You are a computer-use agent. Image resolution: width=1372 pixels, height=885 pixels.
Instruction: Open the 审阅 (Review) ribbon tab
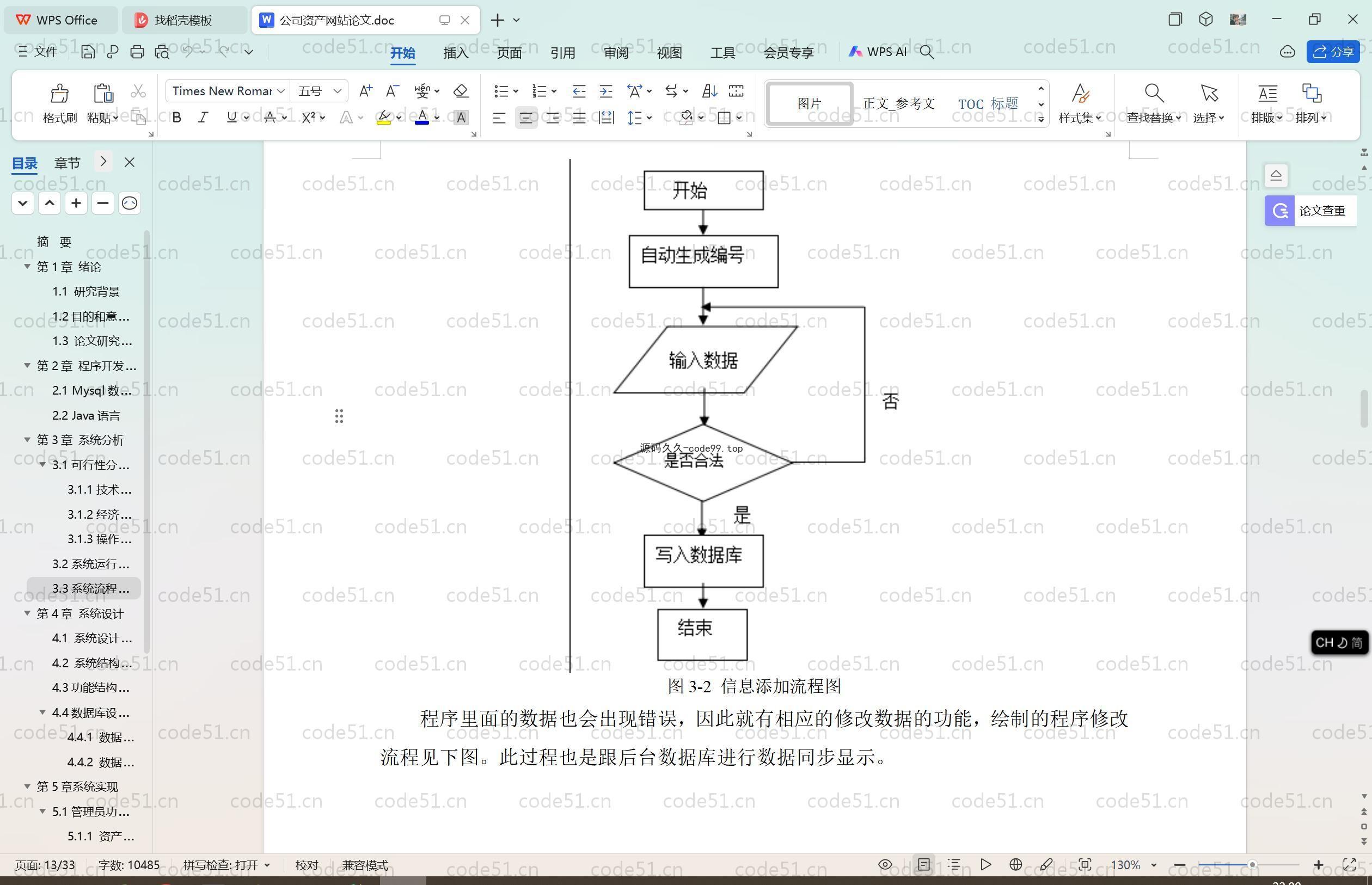coord(616,52)
